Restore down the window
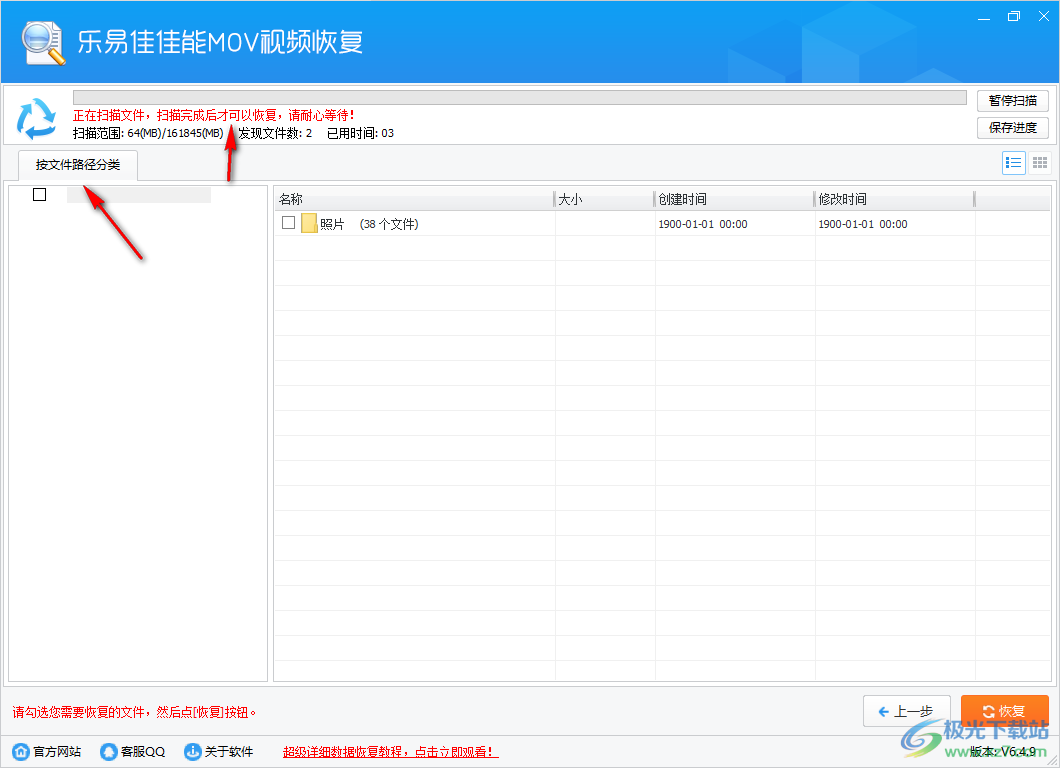The width and height of the screenshot is (1060, 768). [x=1013, y=17]
